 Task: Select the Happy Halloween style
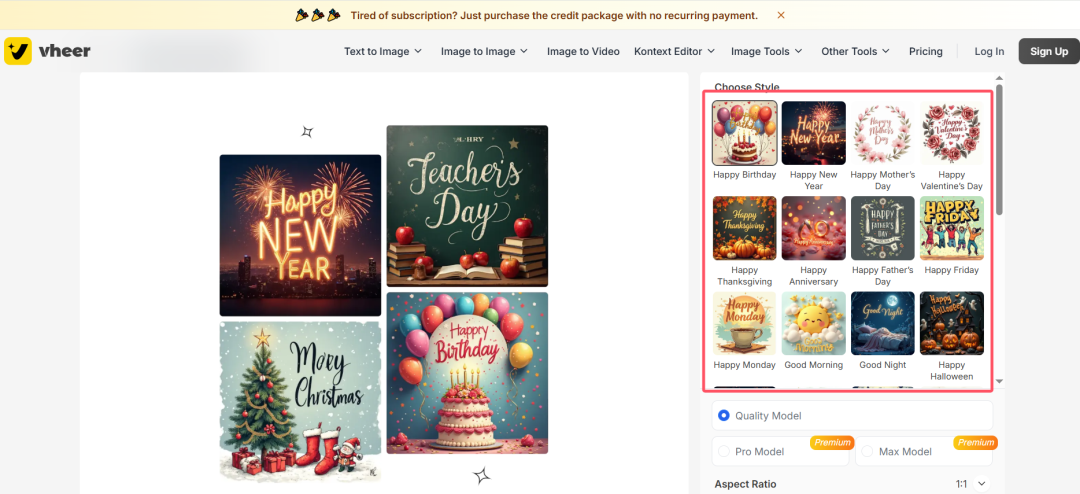coord(952,323)
